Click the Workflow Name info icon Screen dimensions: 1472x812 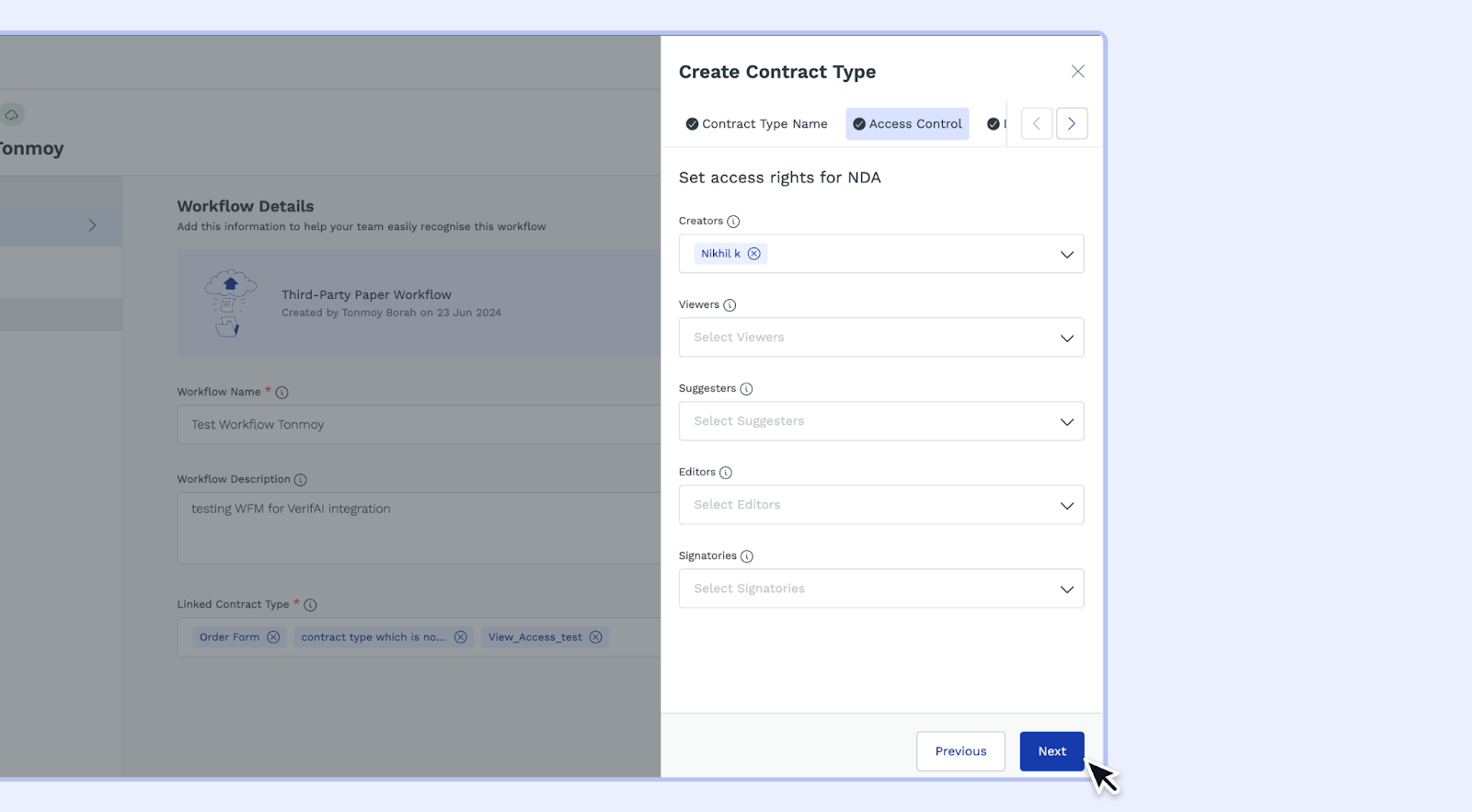coord(282,393)
